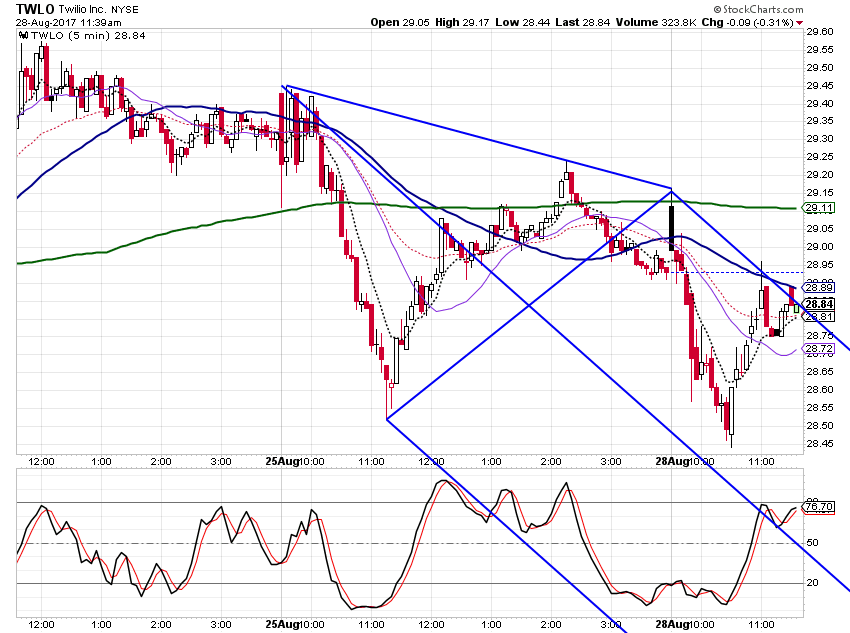Click the NYSE exchange label
Viewport: 850px width, 633px height.
[125, 10]
